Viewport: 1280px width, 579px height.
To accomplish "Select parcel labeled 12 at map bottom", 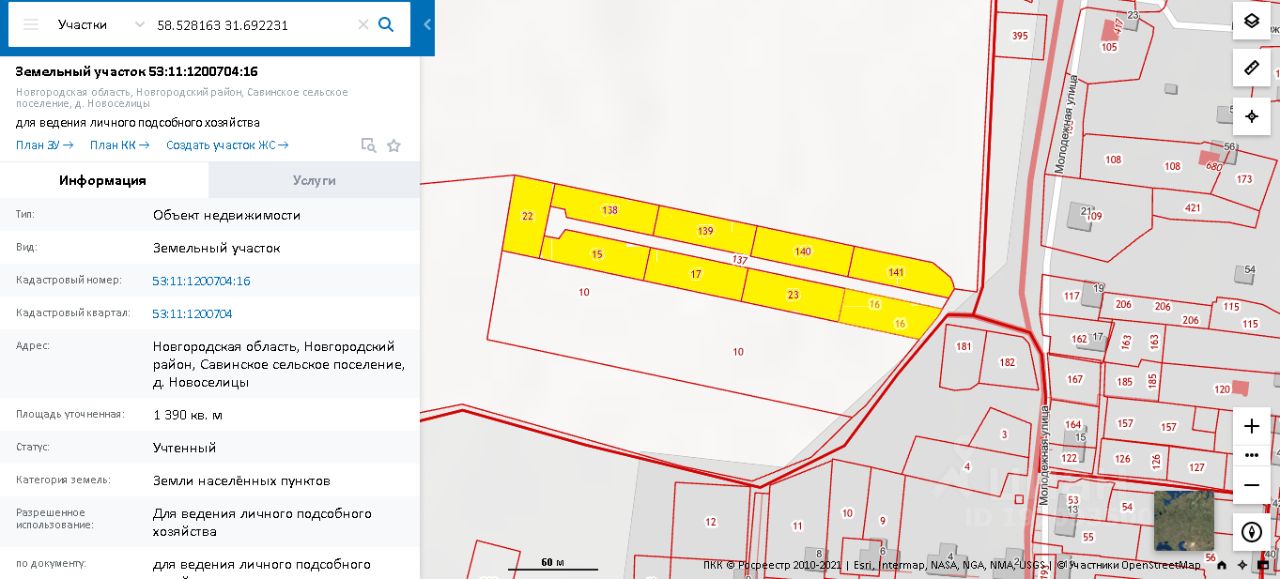I will click(x=711, y=522).
